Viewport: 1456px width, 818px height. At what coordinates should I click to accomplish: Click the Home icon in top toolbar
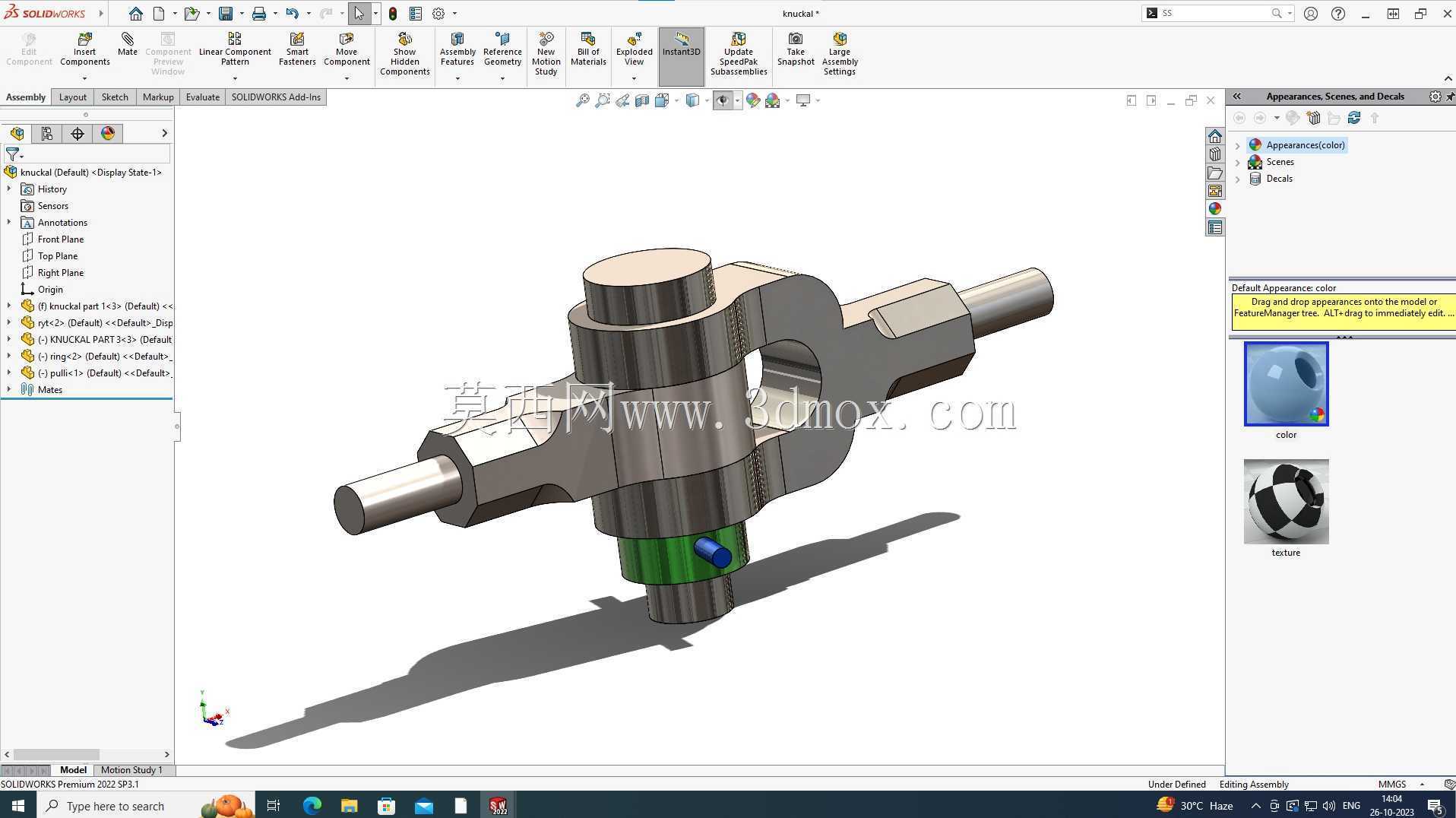point(135,14)
